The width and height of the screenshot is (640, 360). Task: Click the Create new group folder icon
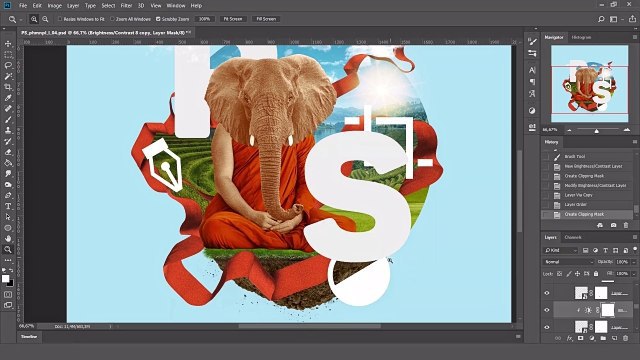(x=603, y=338)
